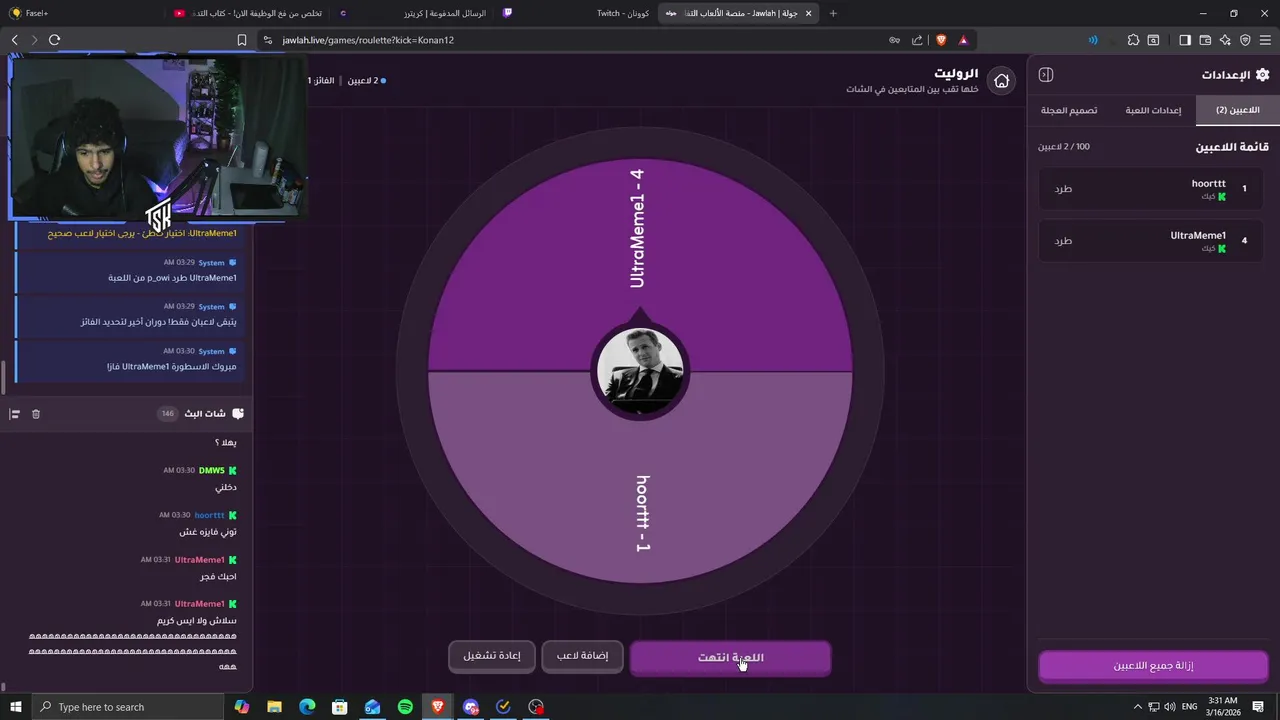Open Spotify from the taskbar
1280x720 pixels.
pos(405,707)
